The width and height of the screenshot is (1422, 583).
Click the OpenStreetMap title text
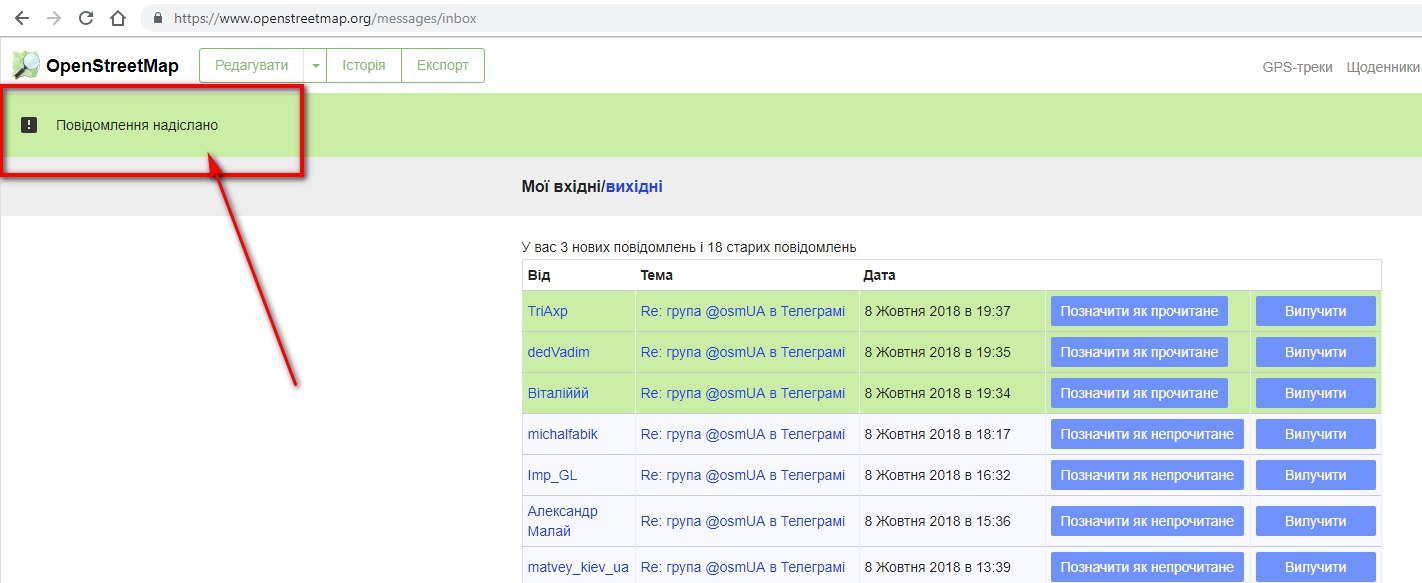point(112,66)
